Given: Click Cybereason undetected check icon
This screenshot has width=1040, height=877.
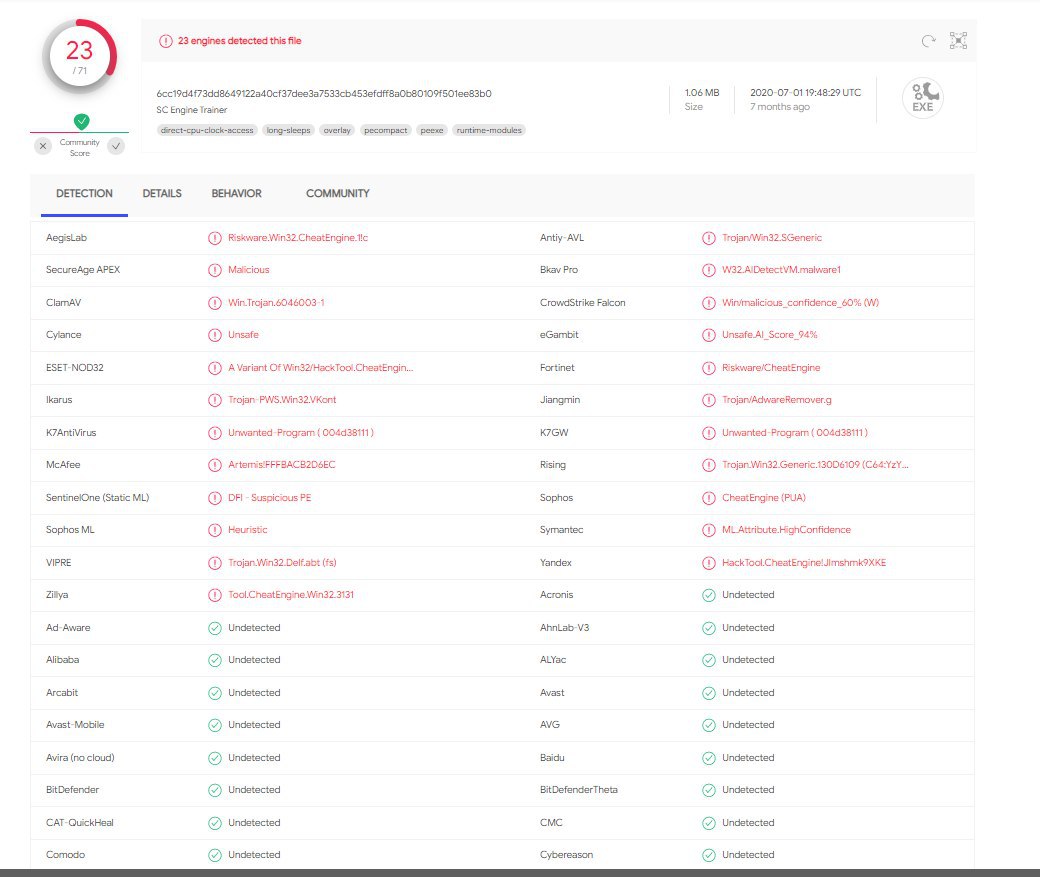Looking at the screenshot, I should click(x=709, y=855).
